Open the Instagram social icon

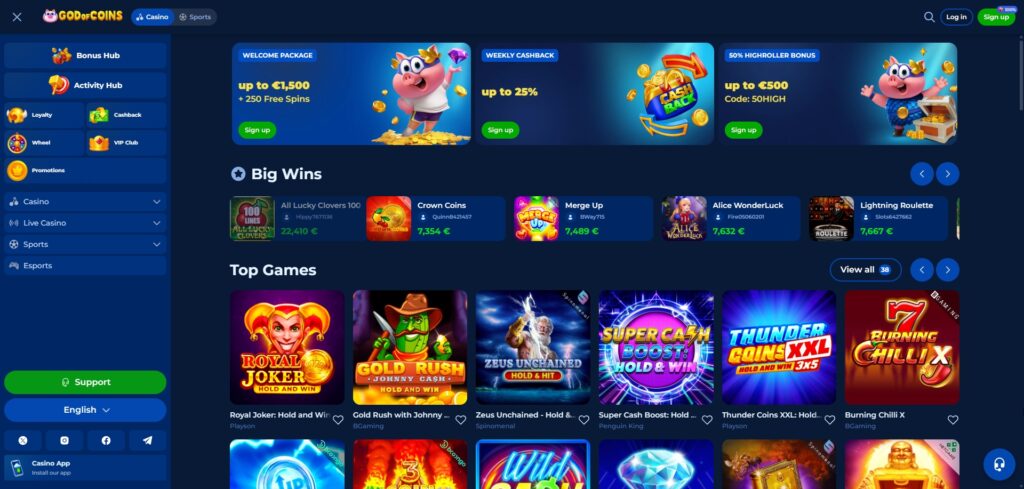[65, 441]
